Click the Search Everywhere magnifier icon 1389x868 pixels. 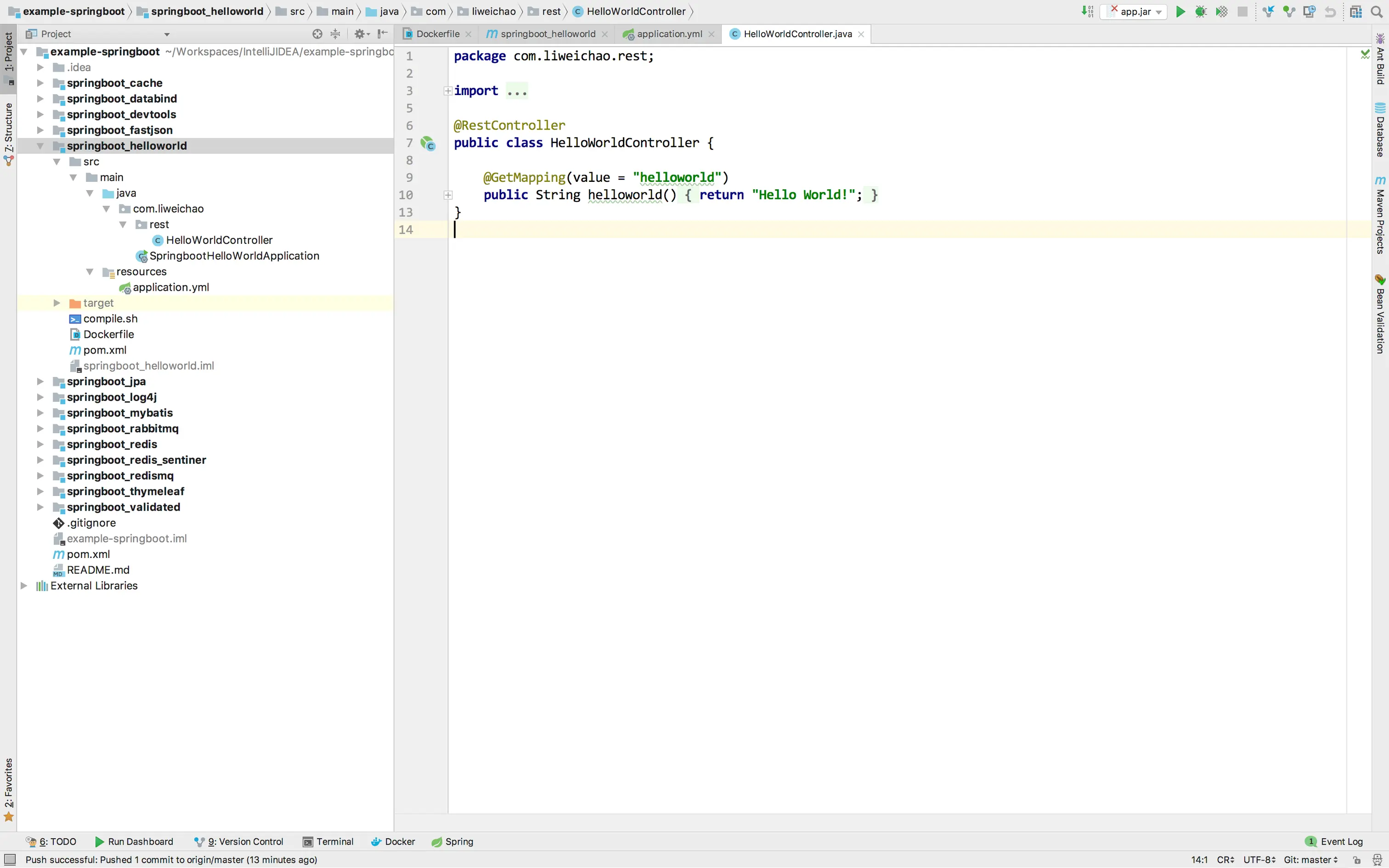(x=1377, y=11)
